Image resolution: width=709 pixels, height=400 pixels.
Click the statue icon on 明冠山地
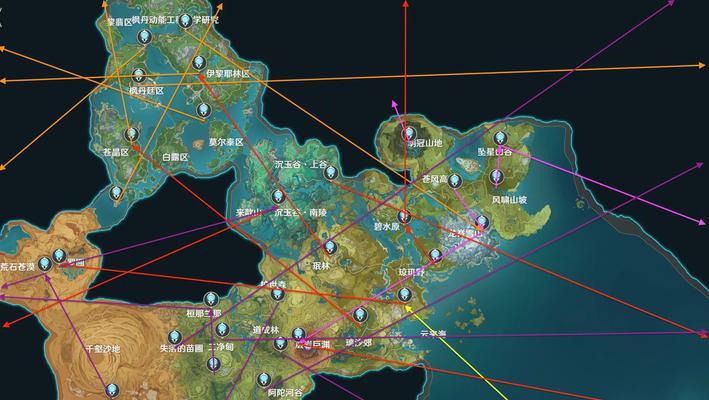pyautogui.click(x=409, y=133)
